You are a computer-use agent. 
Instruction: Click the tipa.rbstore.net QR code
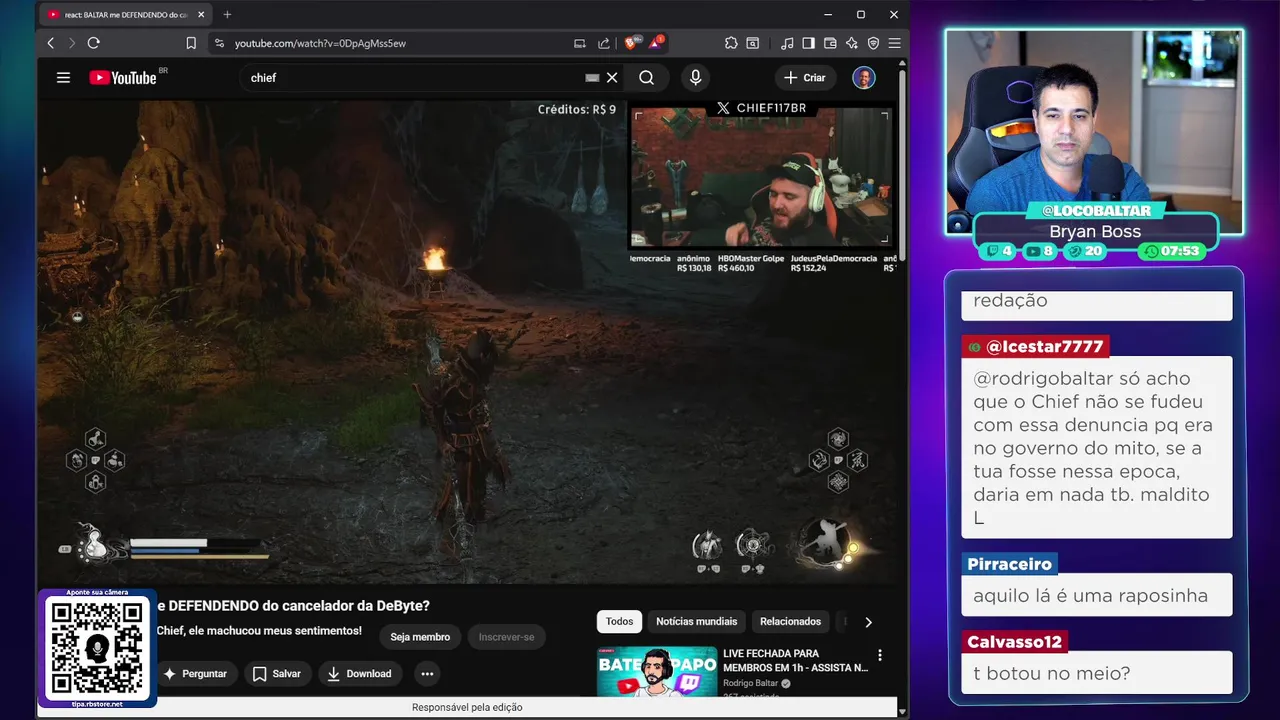pyautogui.click(x=97, y=650)
